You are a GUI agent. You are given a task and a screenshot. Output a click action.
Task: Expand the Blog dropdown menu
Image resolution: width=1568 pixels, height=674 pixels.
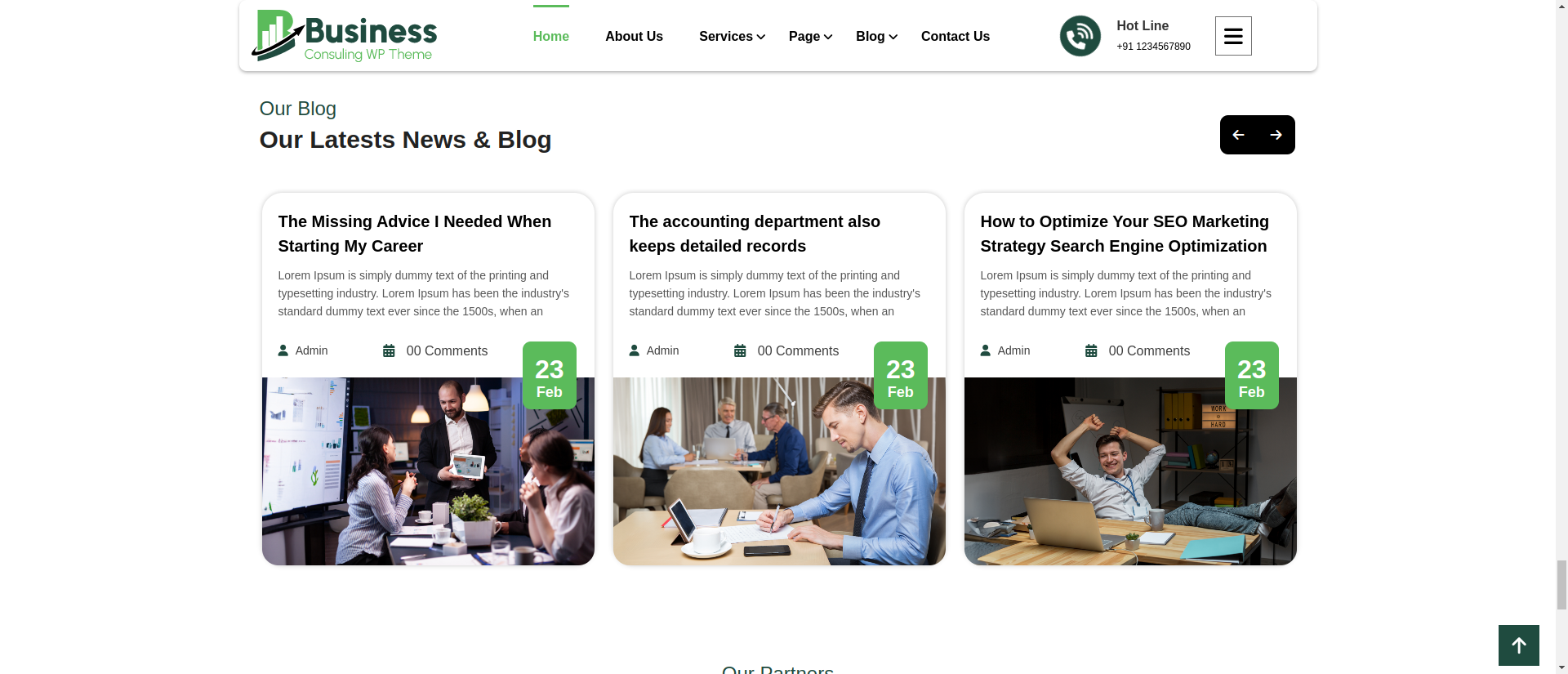876,37
